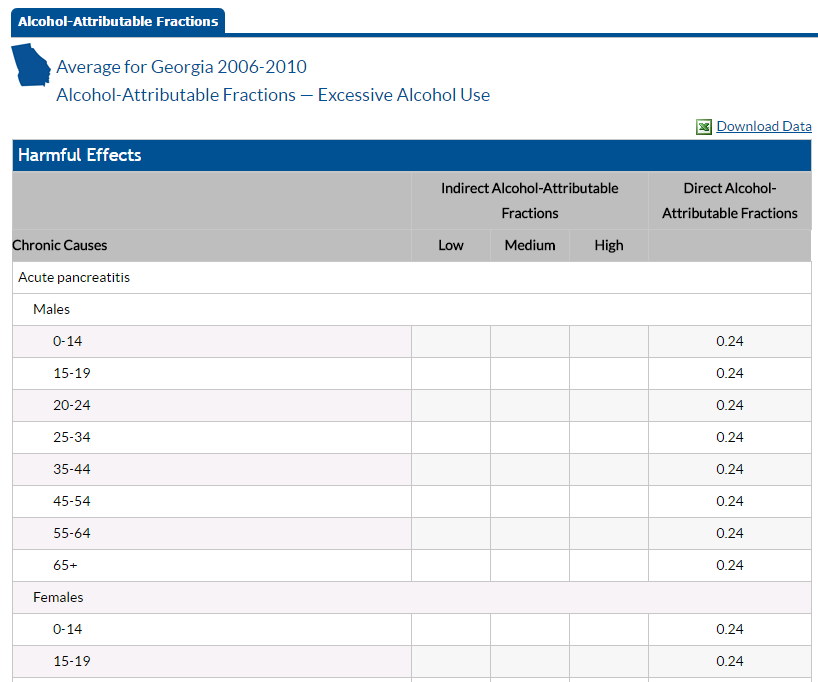Click Females 15-19 age label
818x682 pixels.
[x=71, y=661]
